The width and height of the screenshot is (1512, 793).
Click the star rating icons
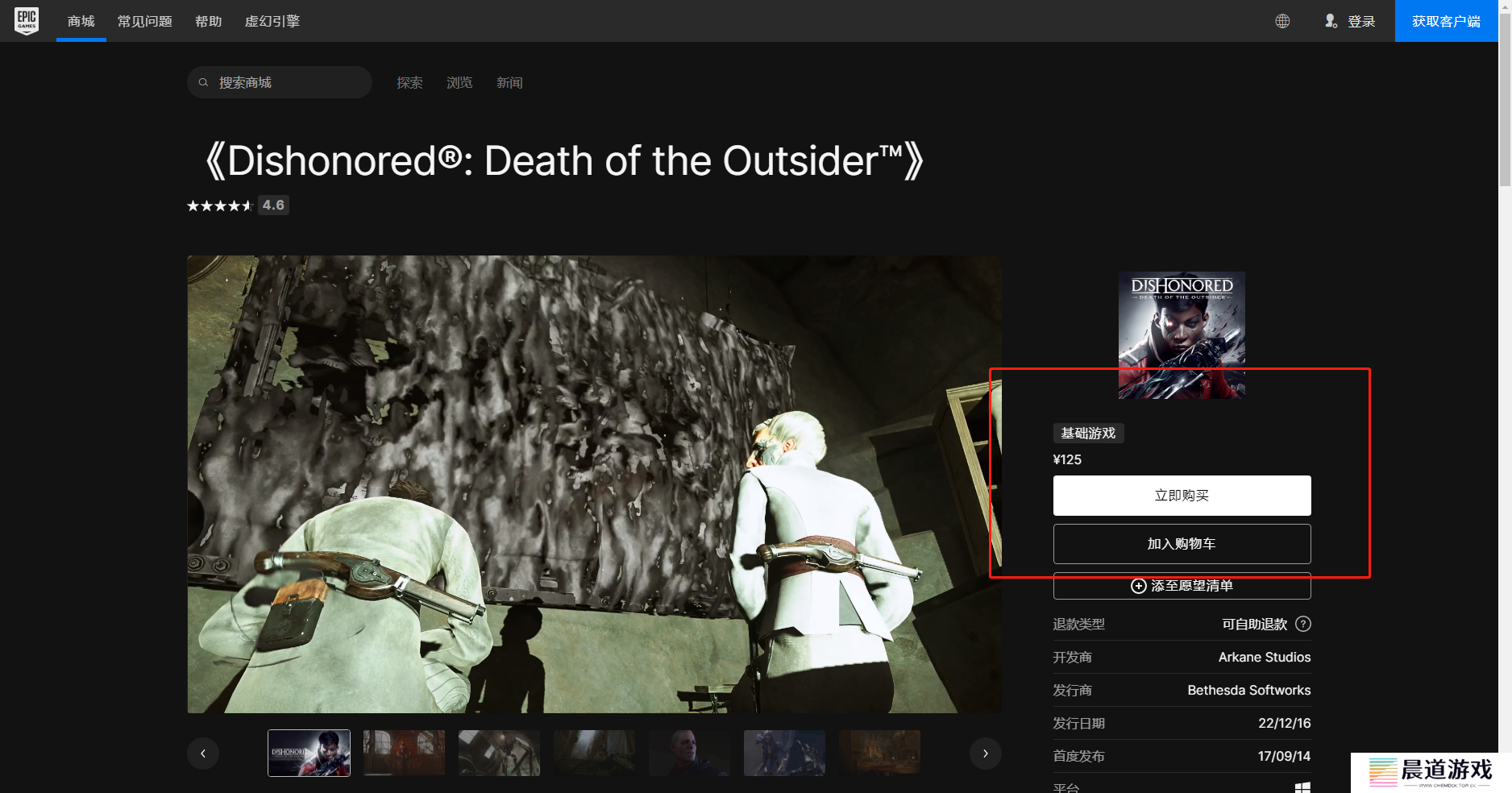(x=220, y=206)
